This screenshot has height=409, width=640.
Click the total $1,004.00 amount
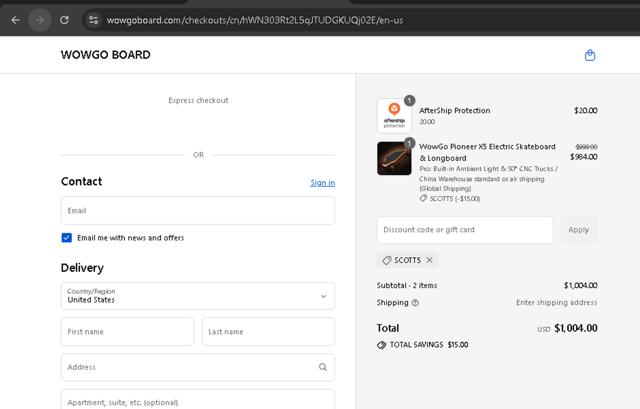click(x=576, y=328)
